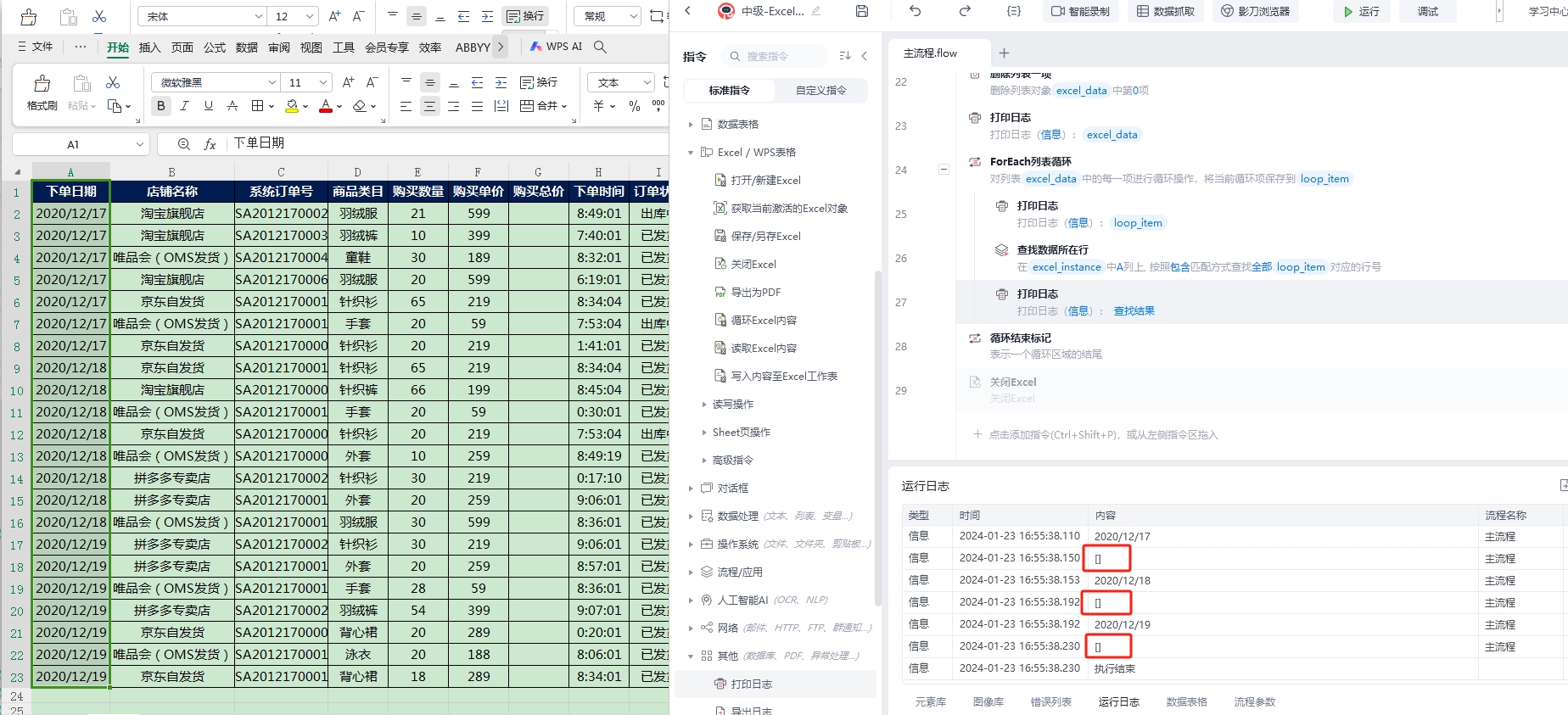Click the Redo arrow in the RPA toolbar
Viewport: 1568px width, 715px height.
click(x=965, y=11)
